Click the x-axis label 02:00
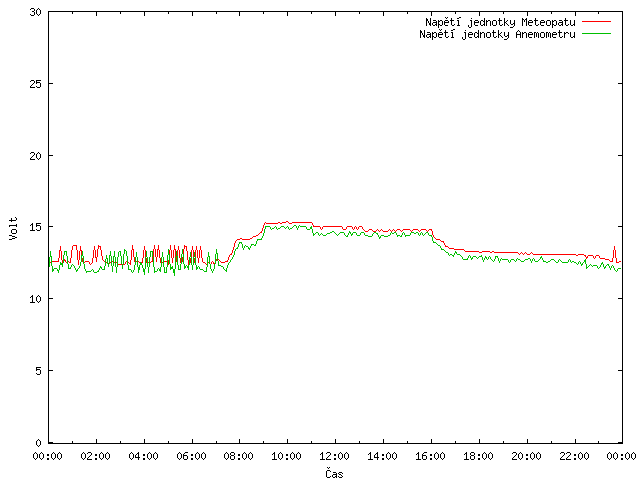Viewport: 640px width, 480px height. (x=96, y=456)
